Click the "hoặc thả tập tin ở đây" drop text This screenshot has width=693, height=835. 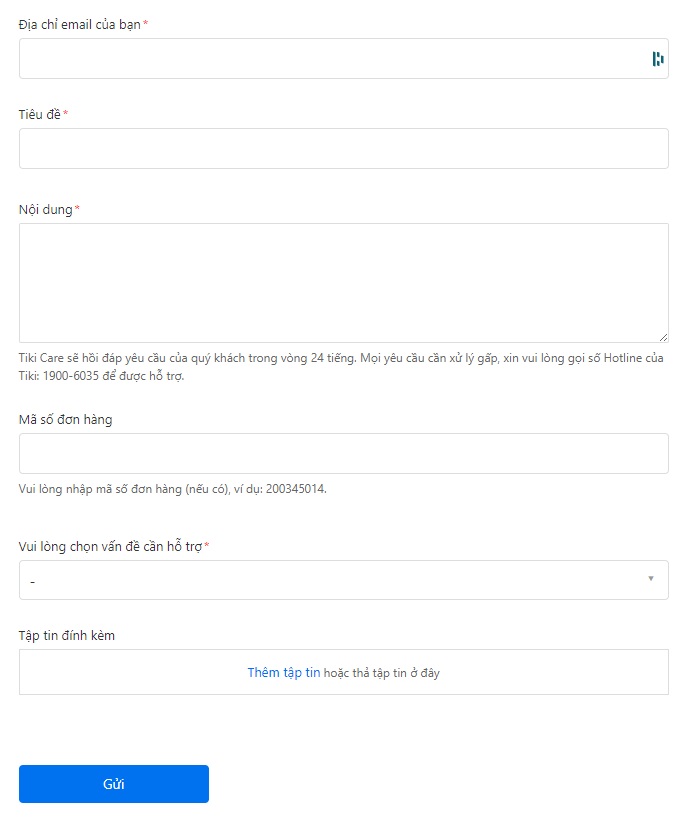click(382, 673)
